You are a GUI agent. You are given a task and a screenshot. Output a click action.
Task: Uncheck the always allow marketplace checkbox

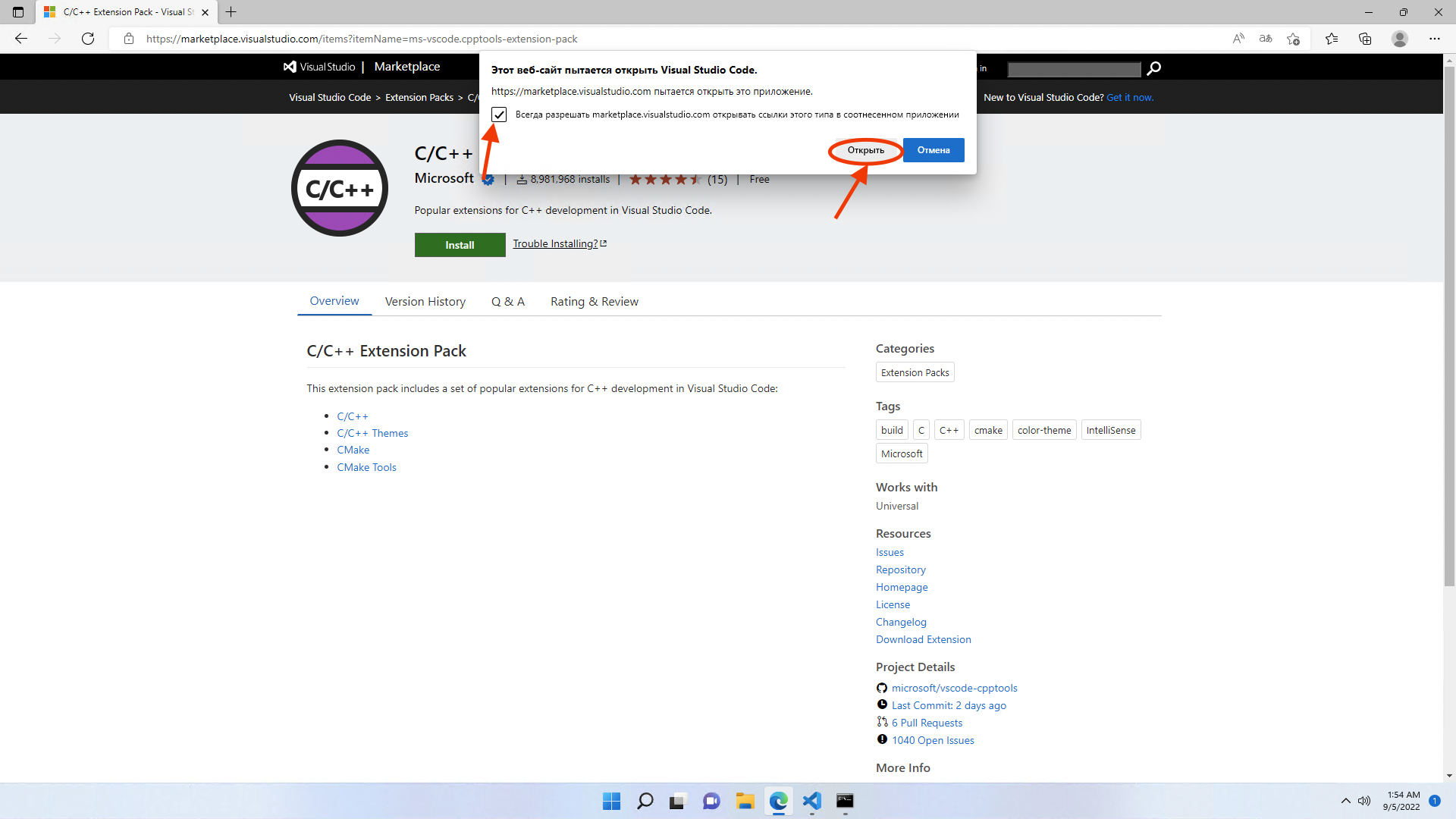click(499, 115)
